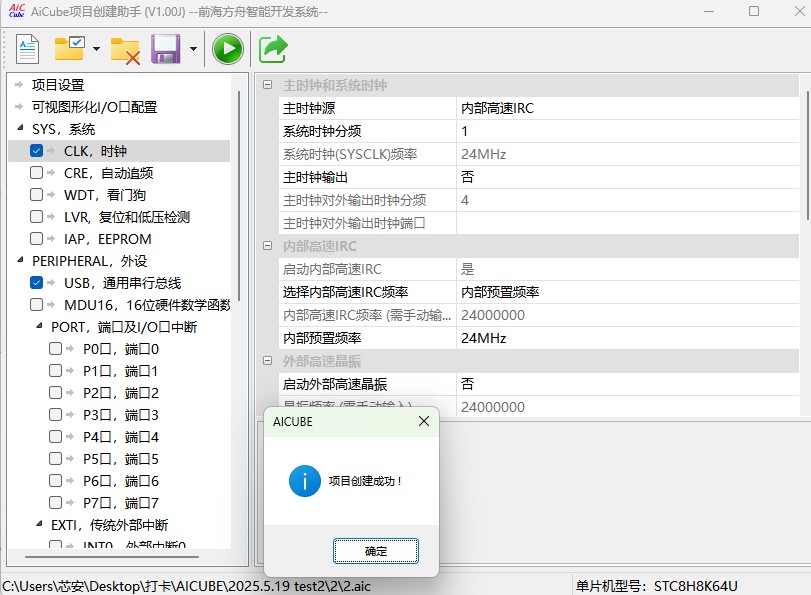Click the close project folder icon
Screen dimensions: 811x595
point(125,51)
